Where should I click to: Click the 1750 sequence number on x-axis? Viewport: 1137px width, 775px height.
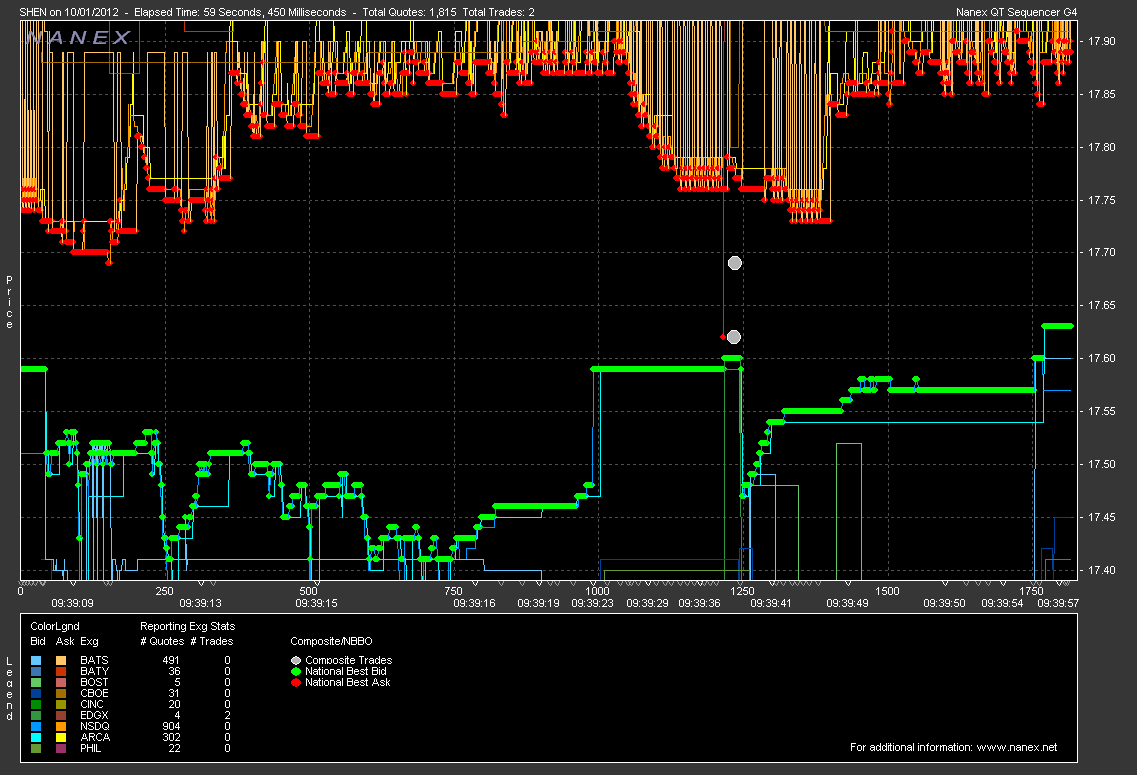point(1031,591)
